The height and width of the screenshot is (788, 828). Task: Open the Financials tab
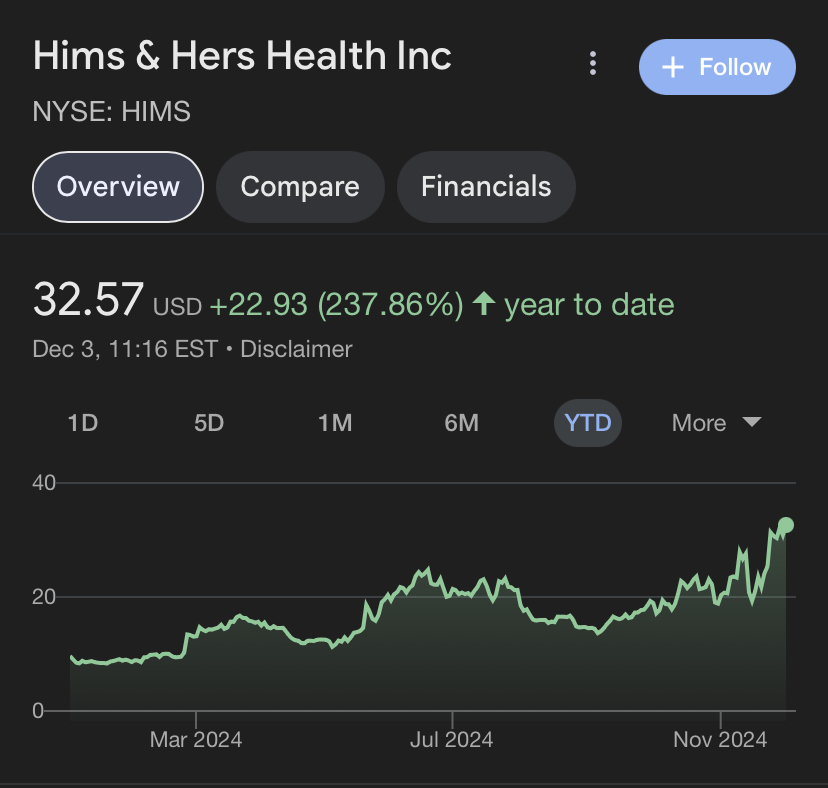pos(486,187)
